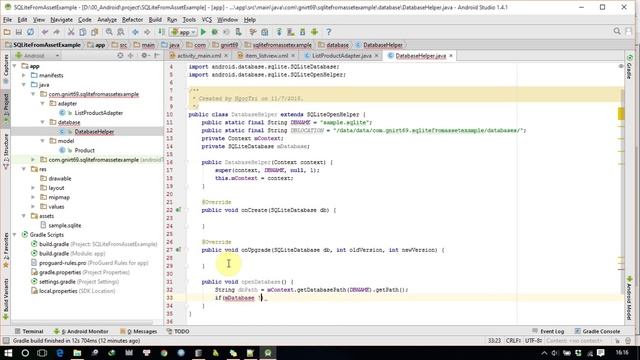Click the Save All toolbar icon
The width and height of the screenshot is (640, 360).
click(x=19, y=32)
